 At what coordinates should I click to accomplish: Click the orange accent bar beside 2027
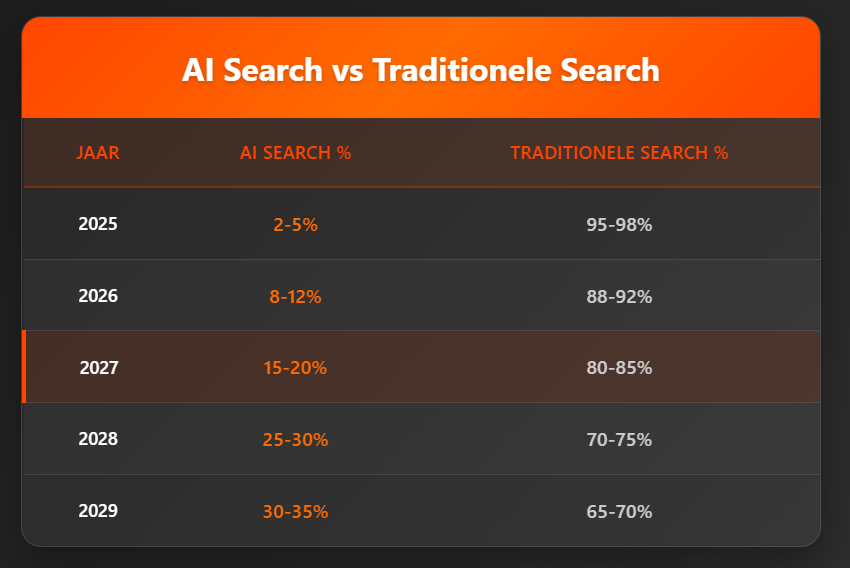pyautogui.click(x=24, y=367)
